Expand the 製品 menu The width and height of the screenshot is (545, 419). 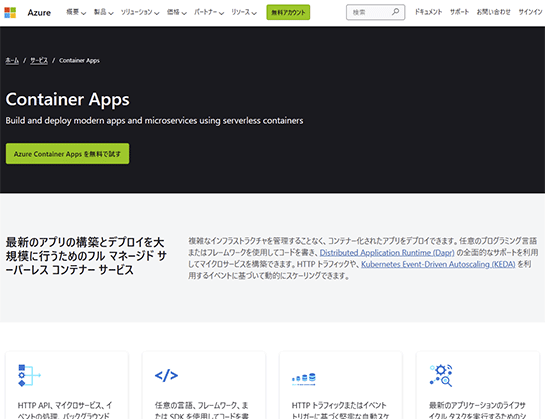click(104, 13)
